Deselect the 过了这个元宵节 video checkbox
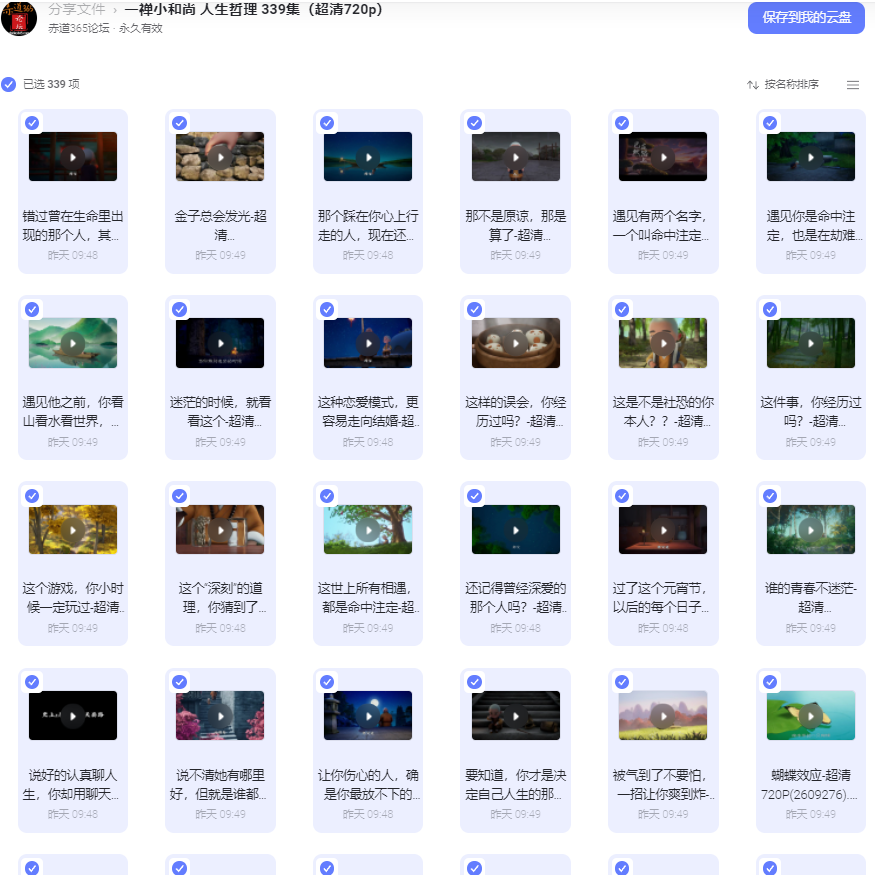The image size is (875, 875). click(622, 496)
